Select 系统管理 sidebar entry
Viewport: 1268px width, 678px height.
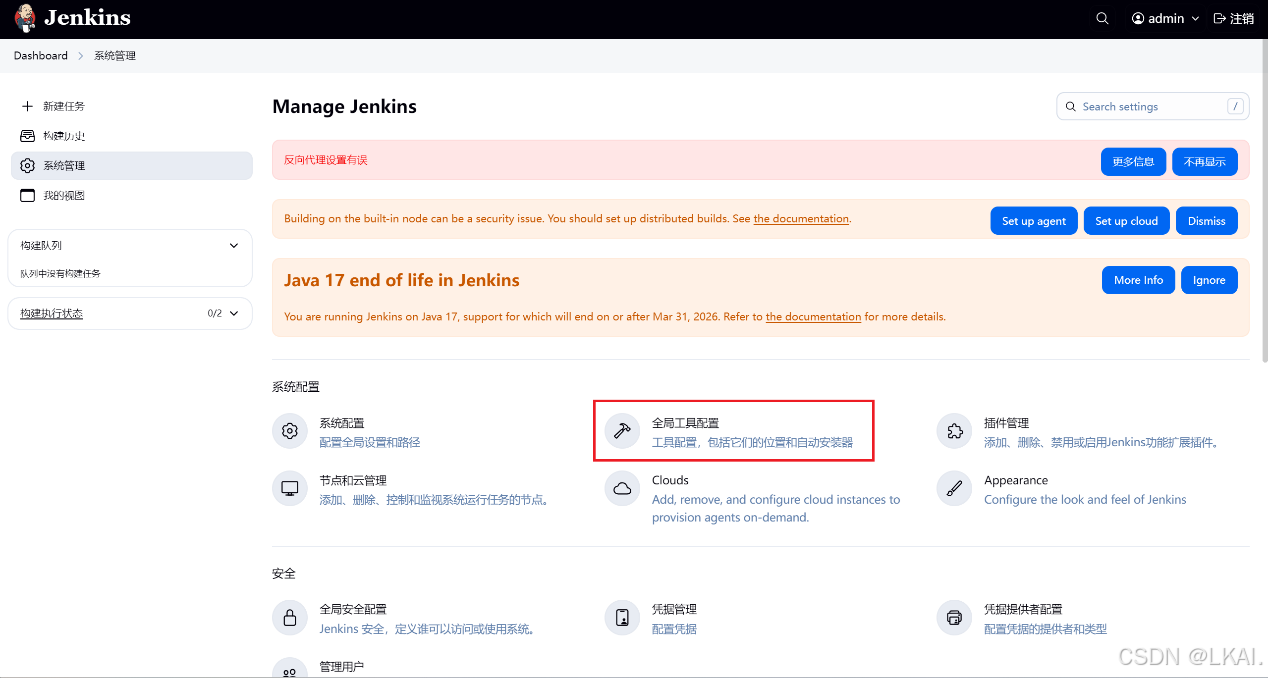[x=132, y=166]
